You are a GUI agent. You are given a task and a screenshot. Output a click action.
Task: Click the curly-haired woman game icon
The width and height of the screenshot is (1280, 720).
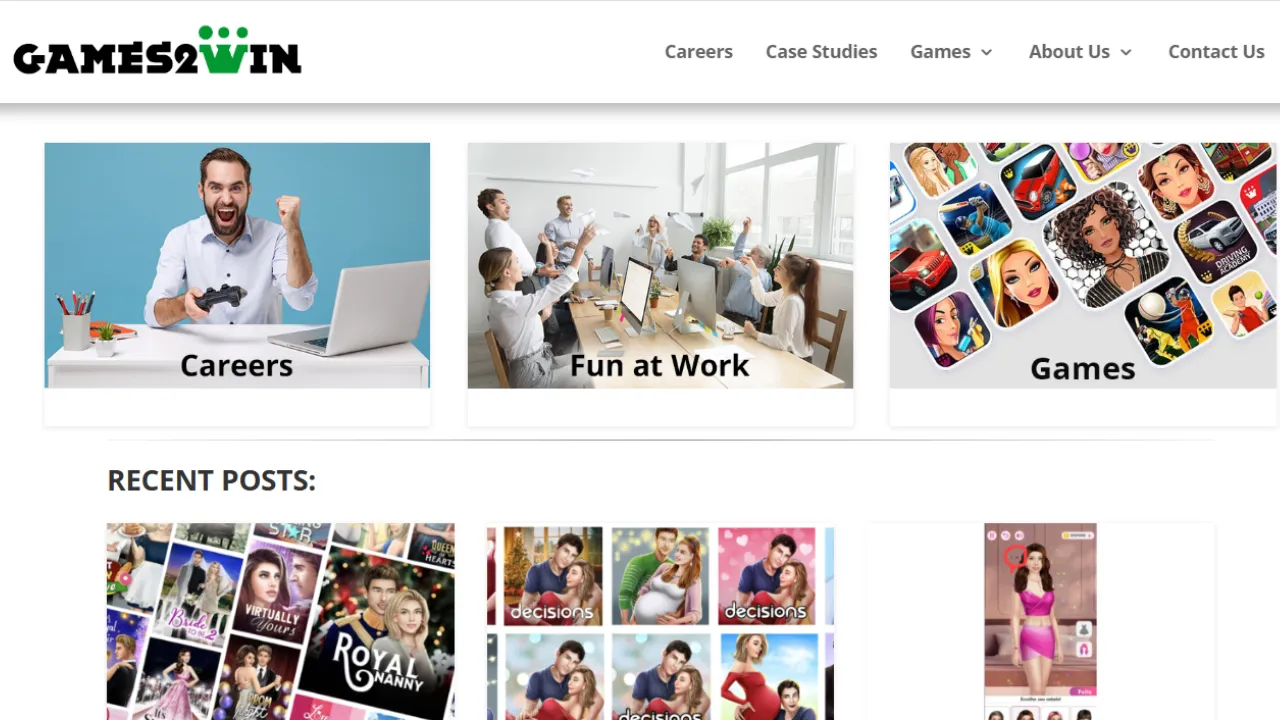pyautogui.click(x=1104, y=244)
